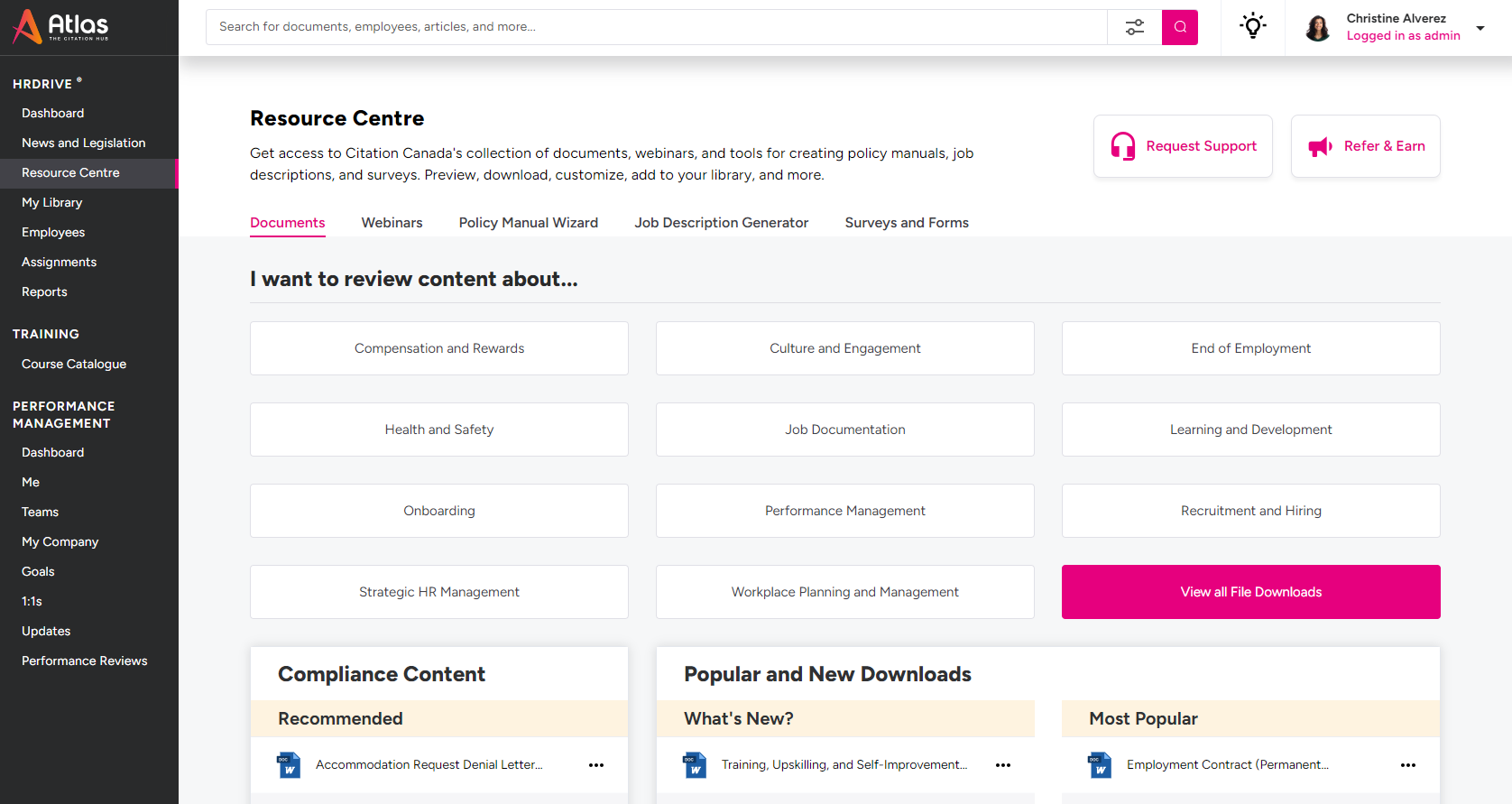Click the Word icon beside Accommodation Request Denial Letter

289,765
